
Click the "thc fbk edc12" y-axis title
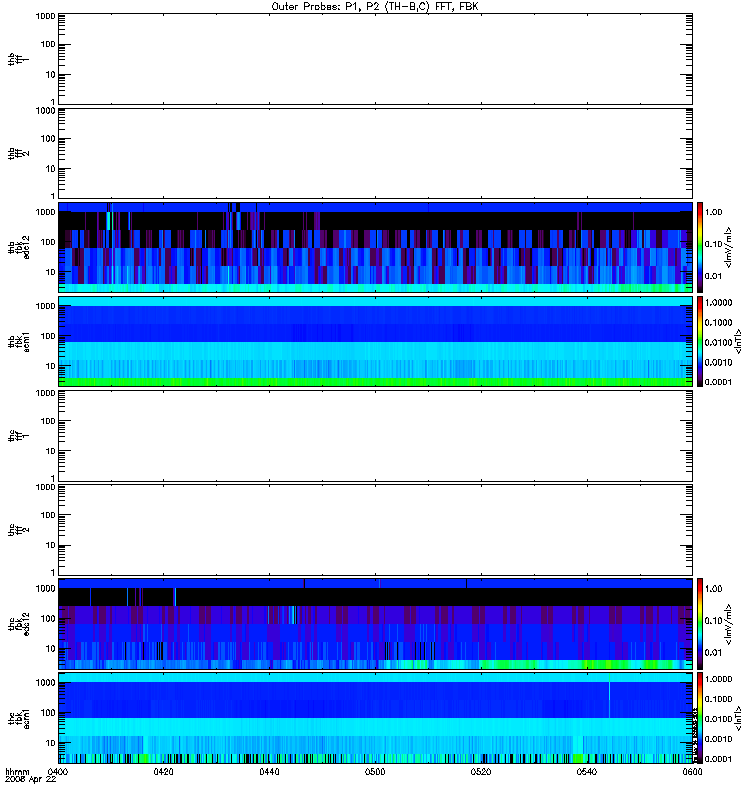[19, 624]
